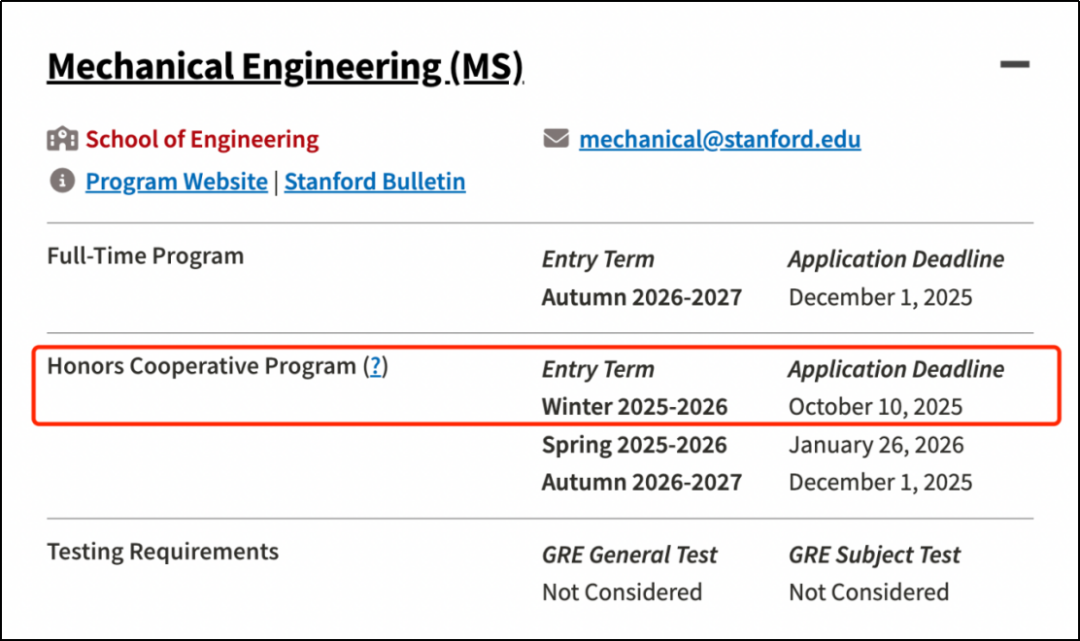This screenshot has width=1080, height=641.
Task: Click the Honors Cooperative Program label
Action: point(202,367)
